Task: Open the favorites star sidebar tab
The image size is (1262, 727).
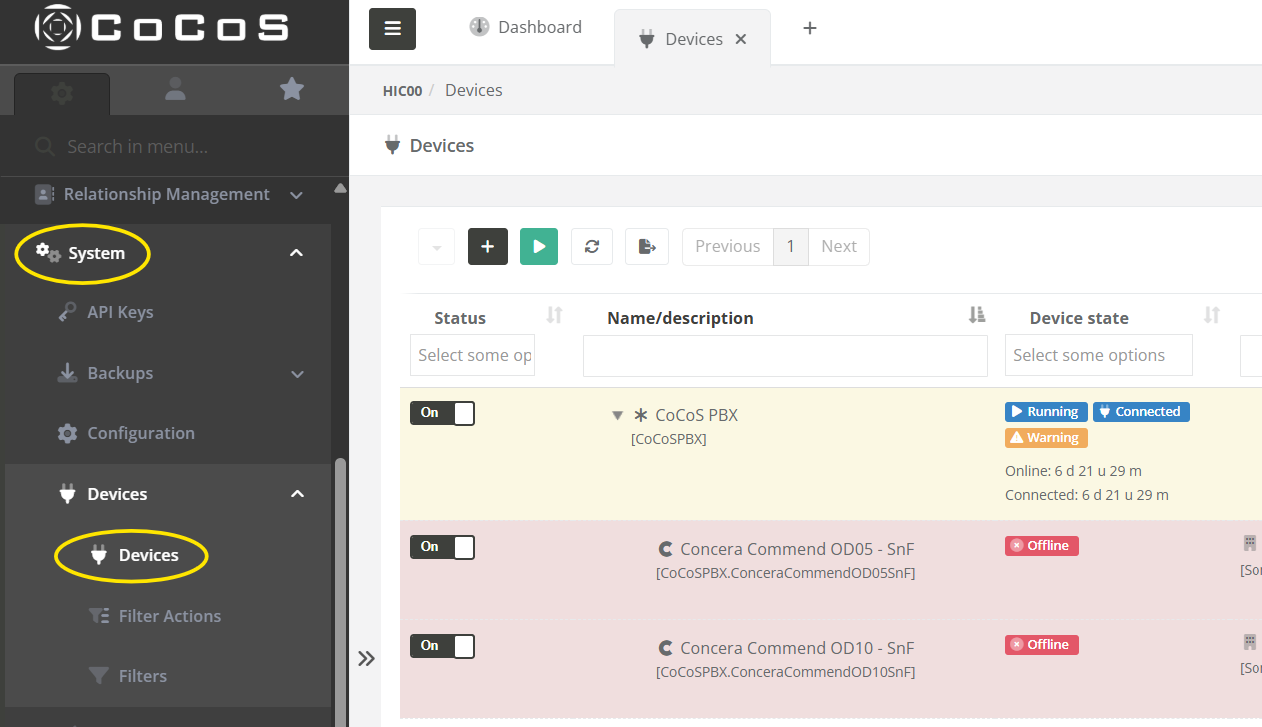Action: [x=291, y=90]
